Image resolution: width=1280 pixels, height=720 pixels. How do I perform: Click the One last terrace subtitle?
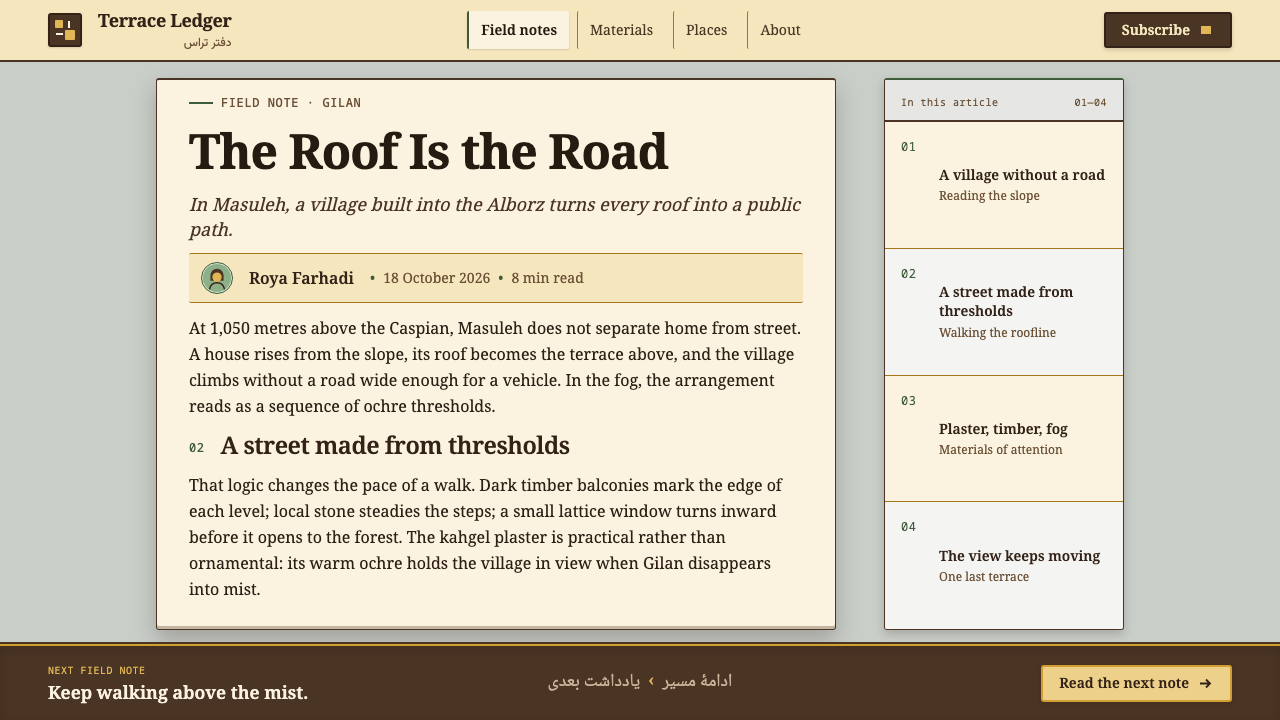(984, 577)
